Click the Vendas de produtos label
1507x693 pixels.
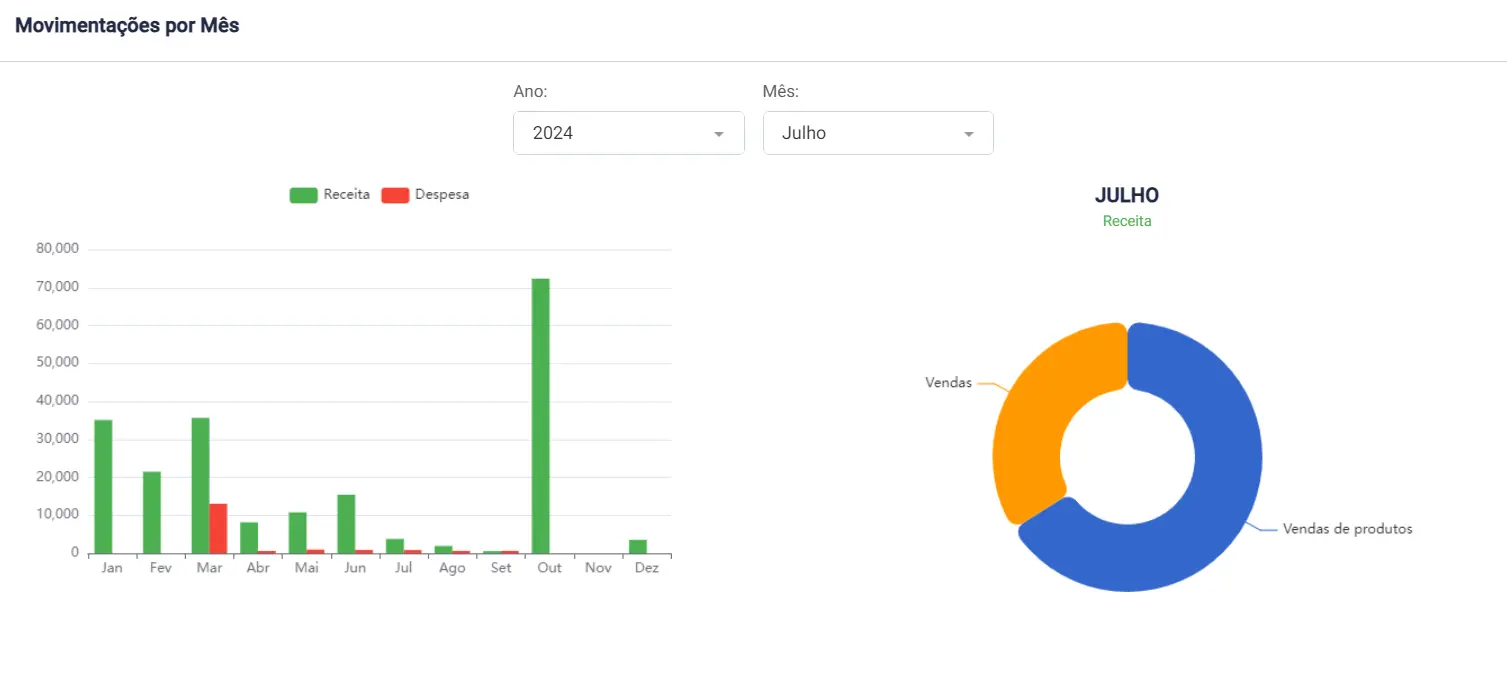(x=1348, y=529)
